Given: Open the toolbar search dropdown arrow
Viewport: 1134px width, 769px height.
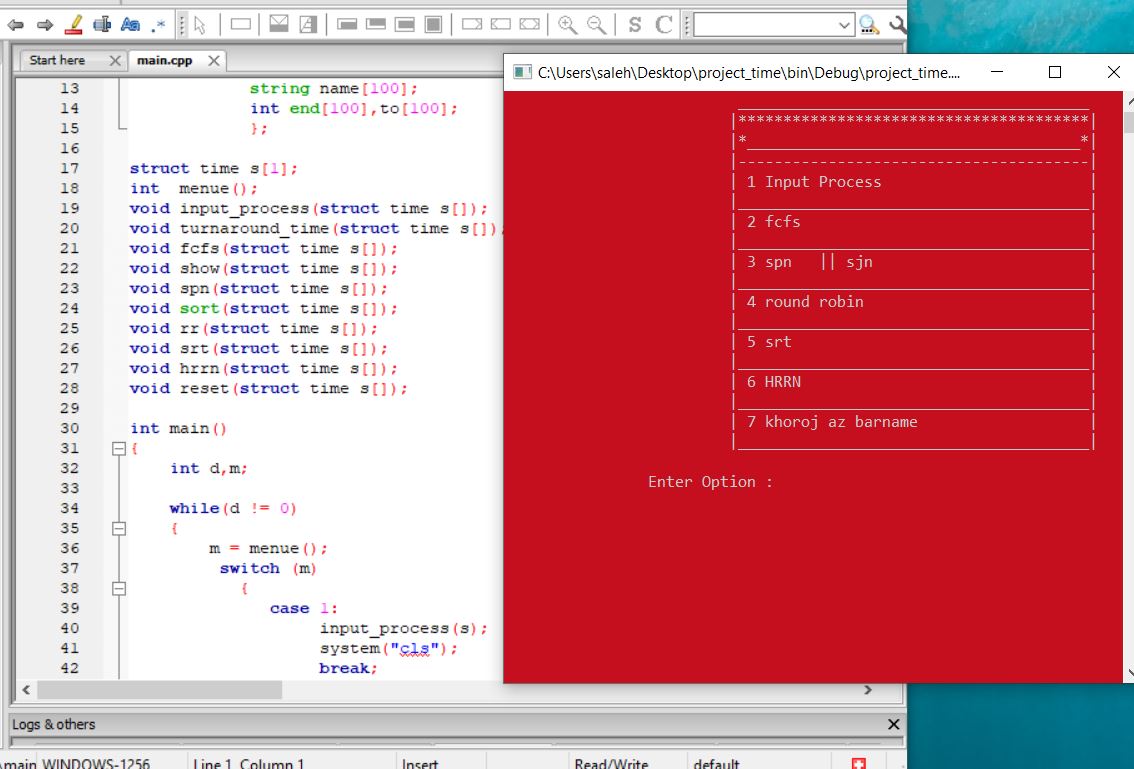Looking at the screenshot, I should click(845, 24).
